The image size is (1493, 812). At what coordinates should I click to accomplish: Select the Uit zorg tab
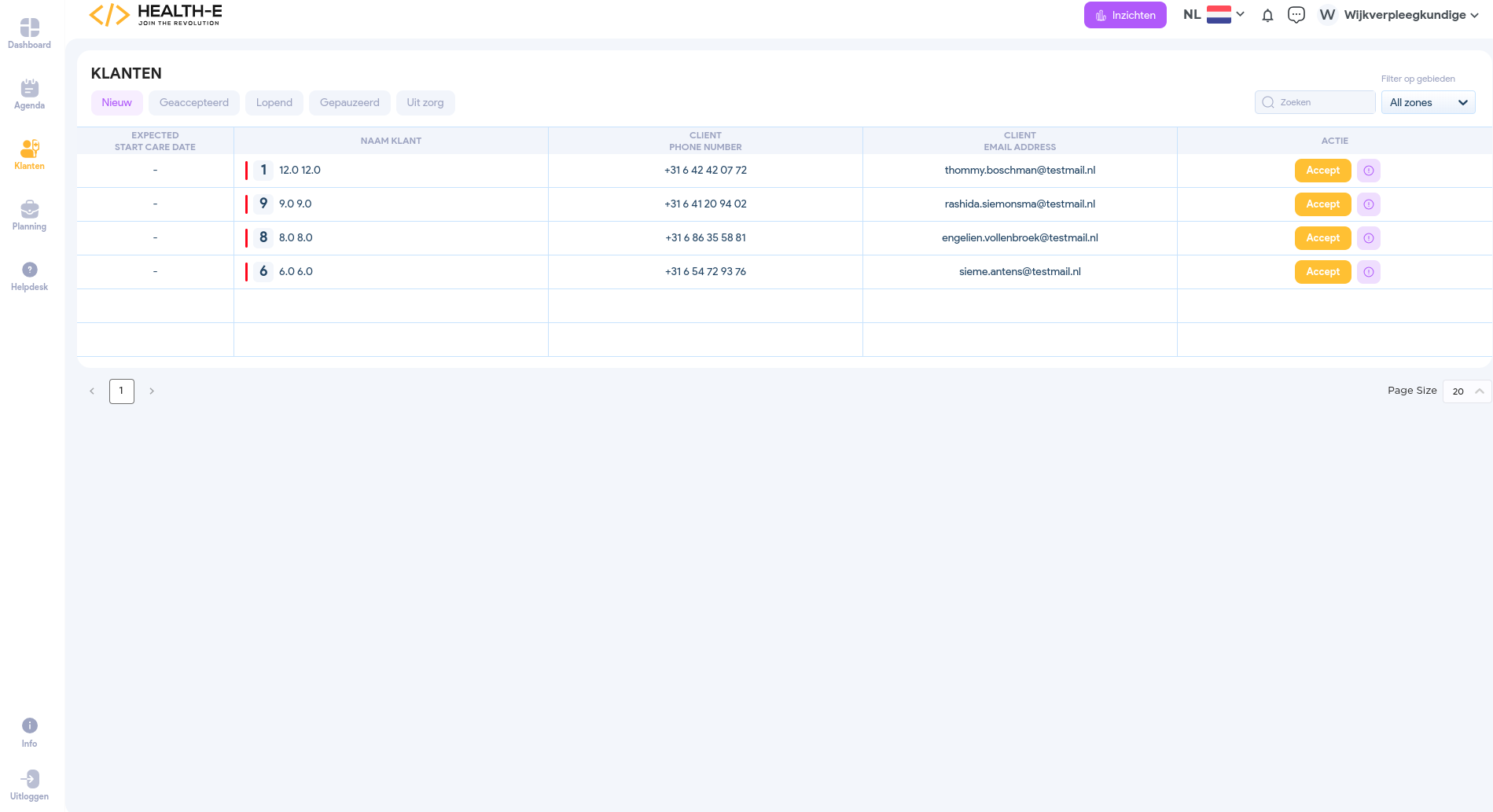(425, 103)
